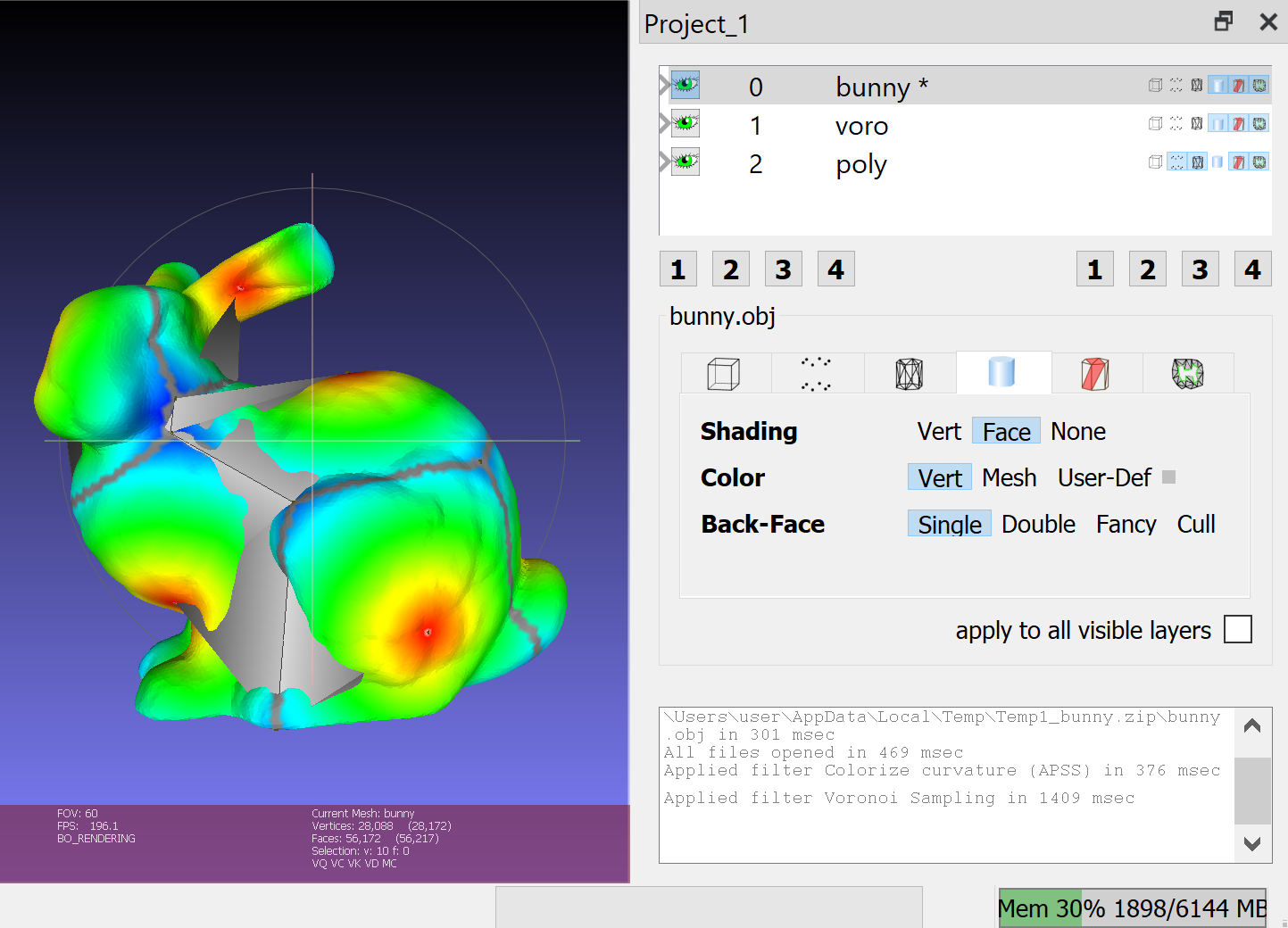
Task: Enable the apply to all visible layers checkbox
Action: point(1238,629)
